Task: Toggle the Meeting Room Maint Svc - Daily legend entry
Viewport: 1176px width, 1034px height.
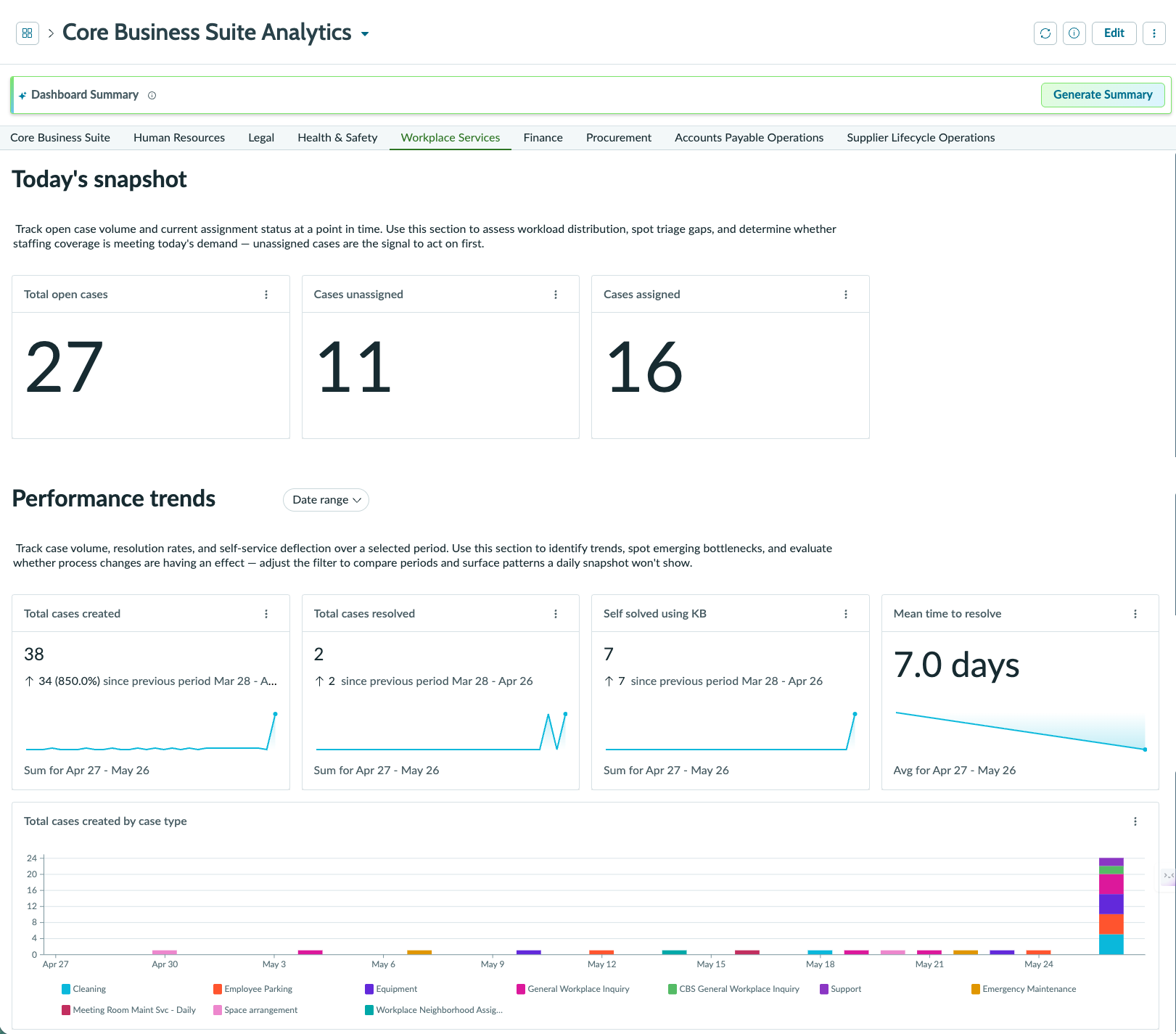Action: click(129, 1010)
